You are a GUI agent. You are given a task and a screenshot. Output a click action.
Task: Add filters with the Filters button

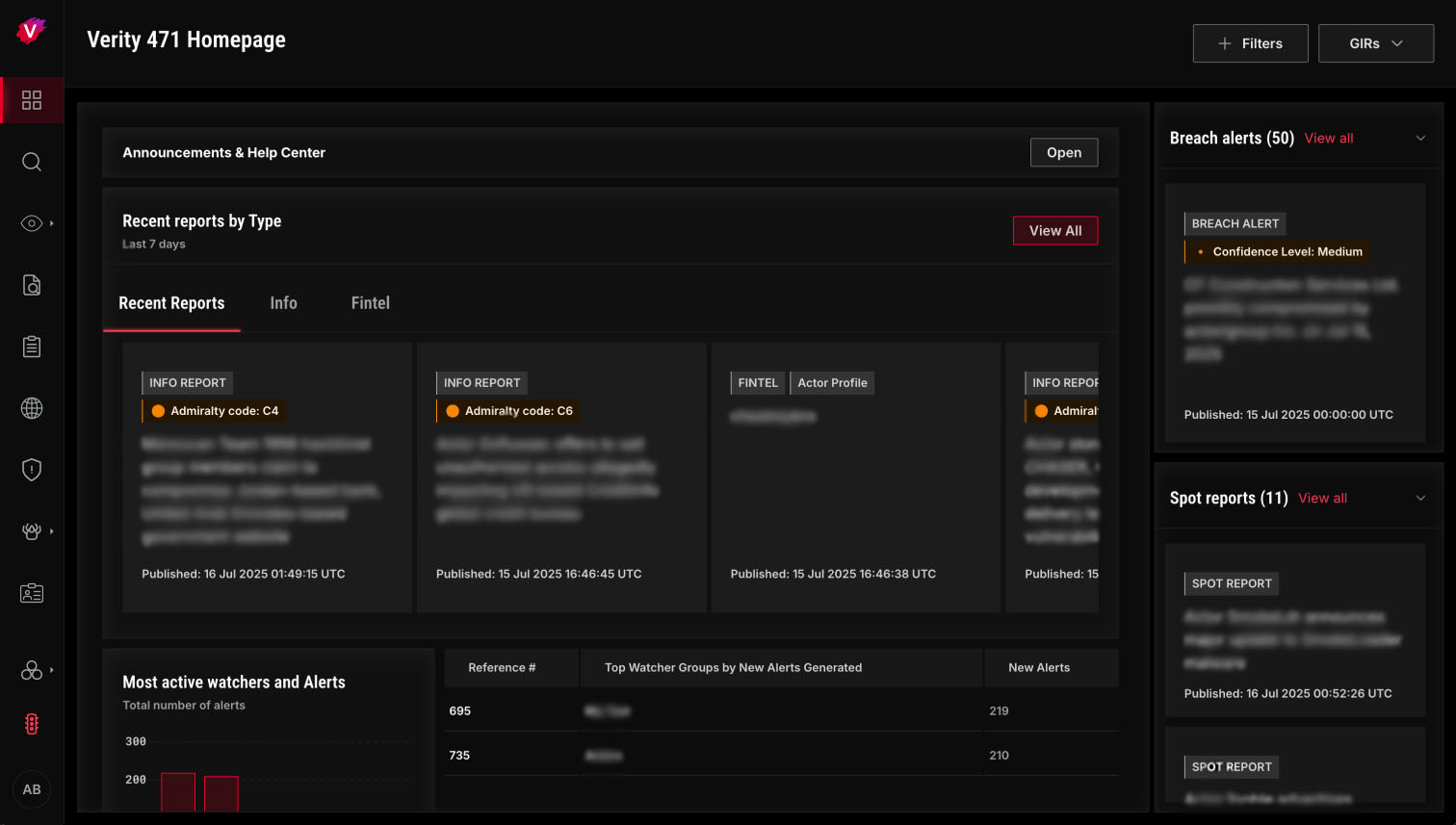pos(1250,43)
